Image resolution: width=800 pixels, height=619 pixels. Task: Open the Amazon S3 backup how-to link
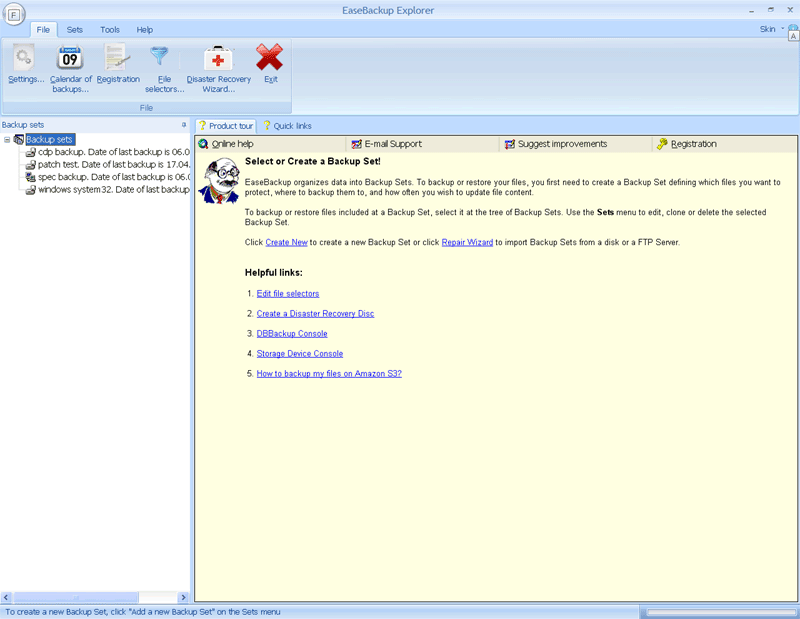329,374
